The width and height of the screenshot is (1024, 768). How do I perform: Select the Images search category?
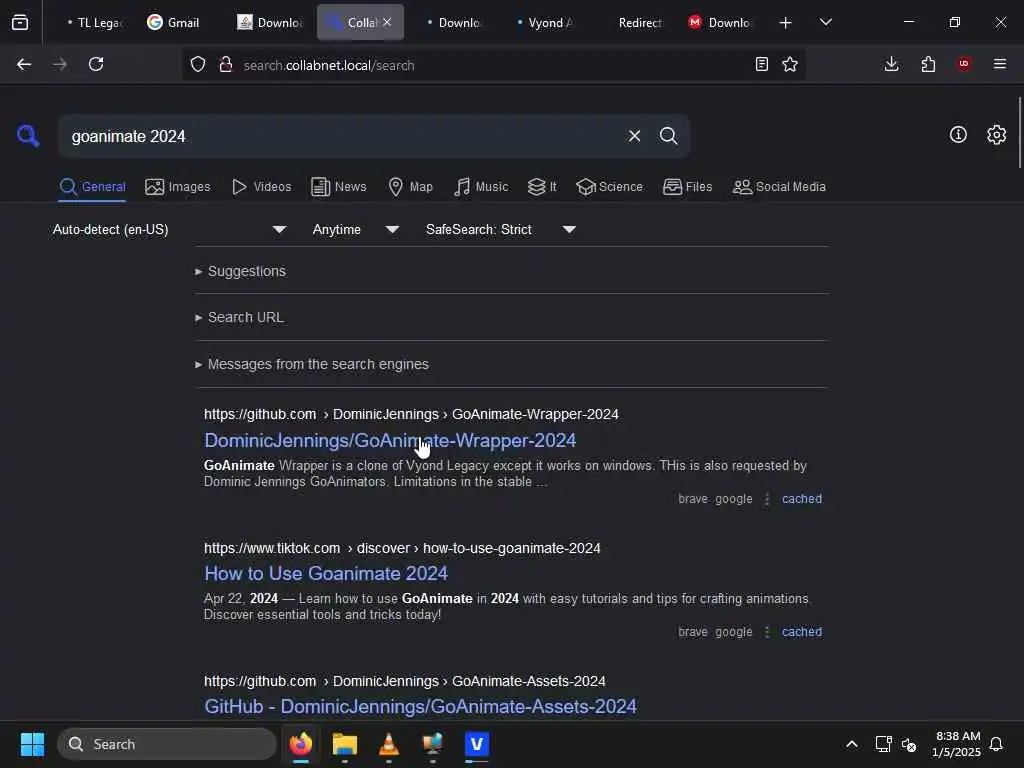178,187
